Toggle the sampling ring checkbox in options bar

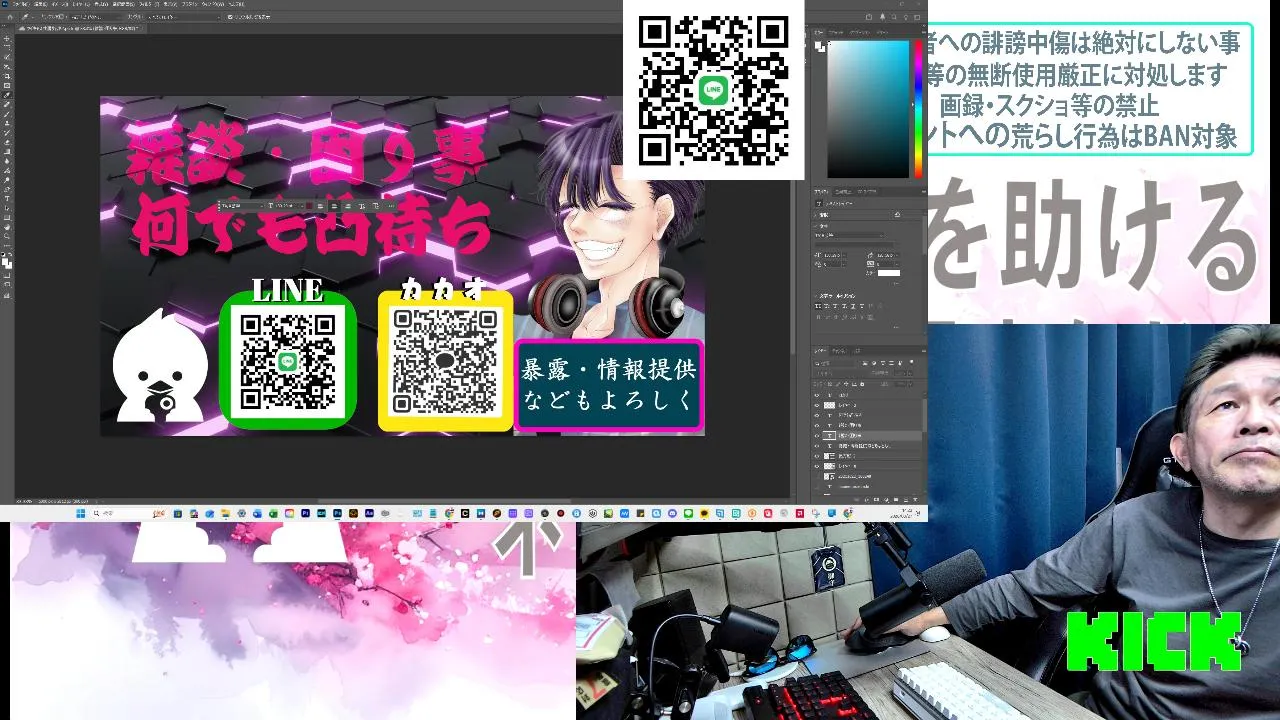(x=230, y=17)
